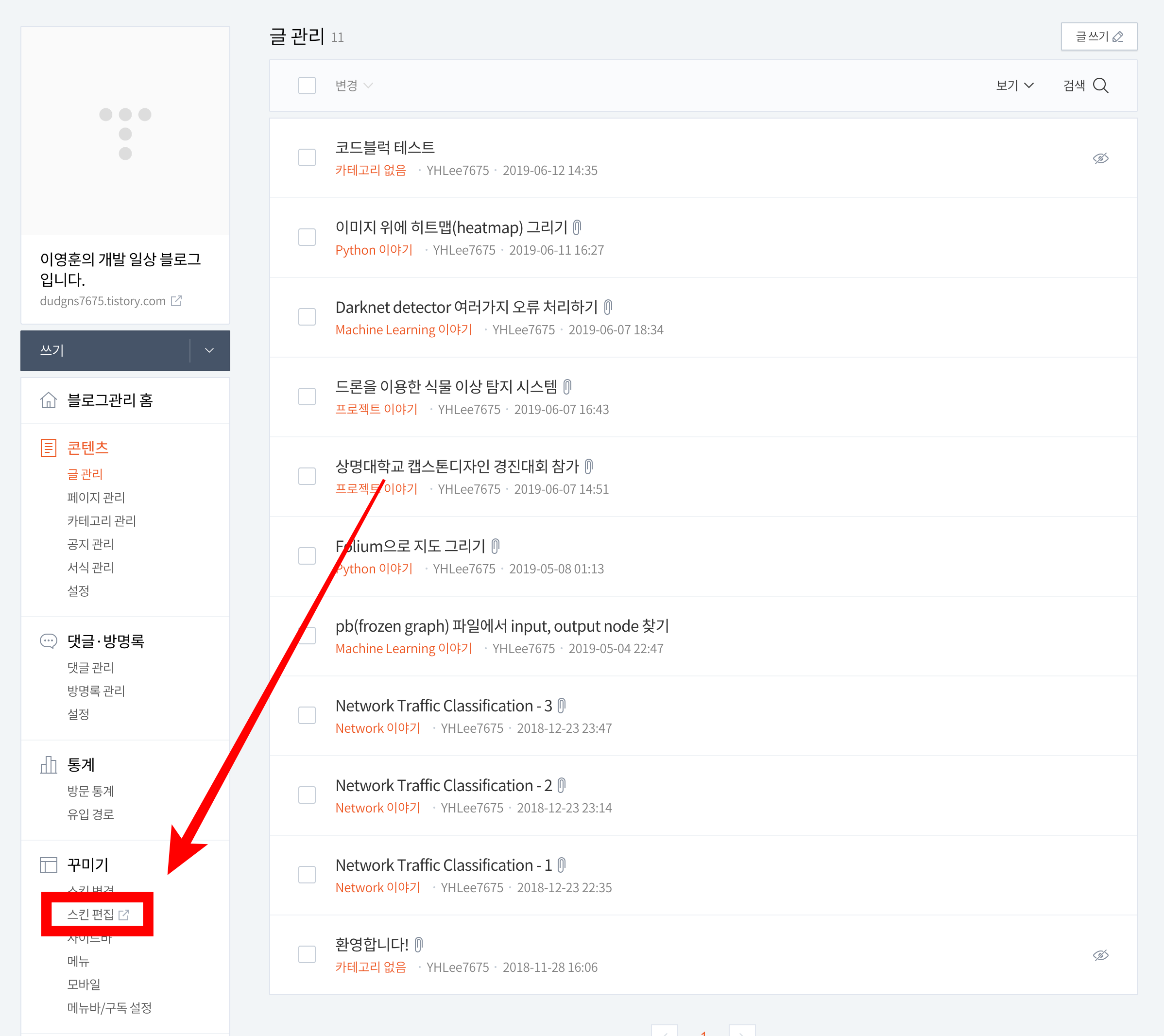
Task: Open external link icon next to dudgns7675.tistory.com
Action: pyautogui.click(x=176, y=301)
